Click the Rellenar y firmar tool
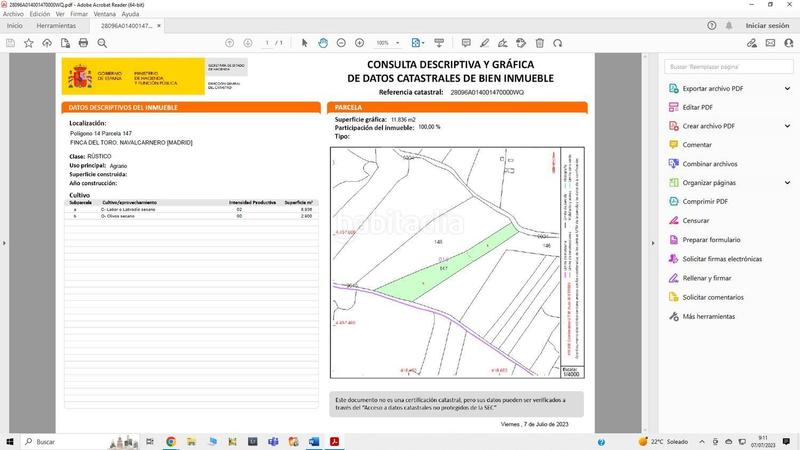The image size is (800, 450). pos(706,278)
